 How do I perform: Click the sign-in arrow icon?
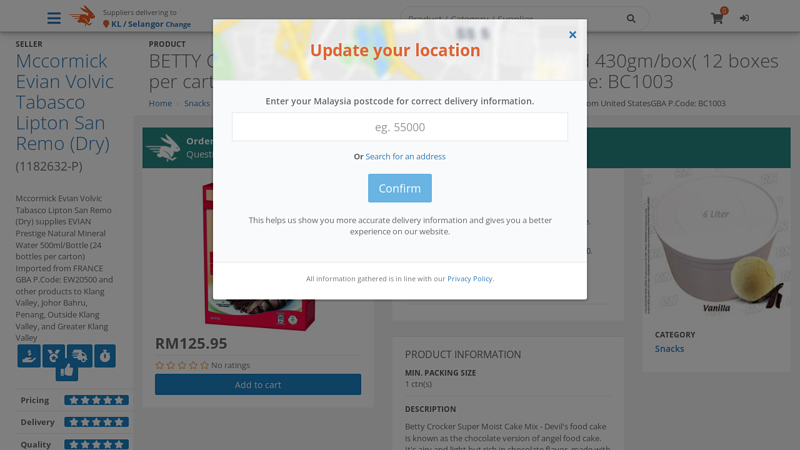[744, 18]
